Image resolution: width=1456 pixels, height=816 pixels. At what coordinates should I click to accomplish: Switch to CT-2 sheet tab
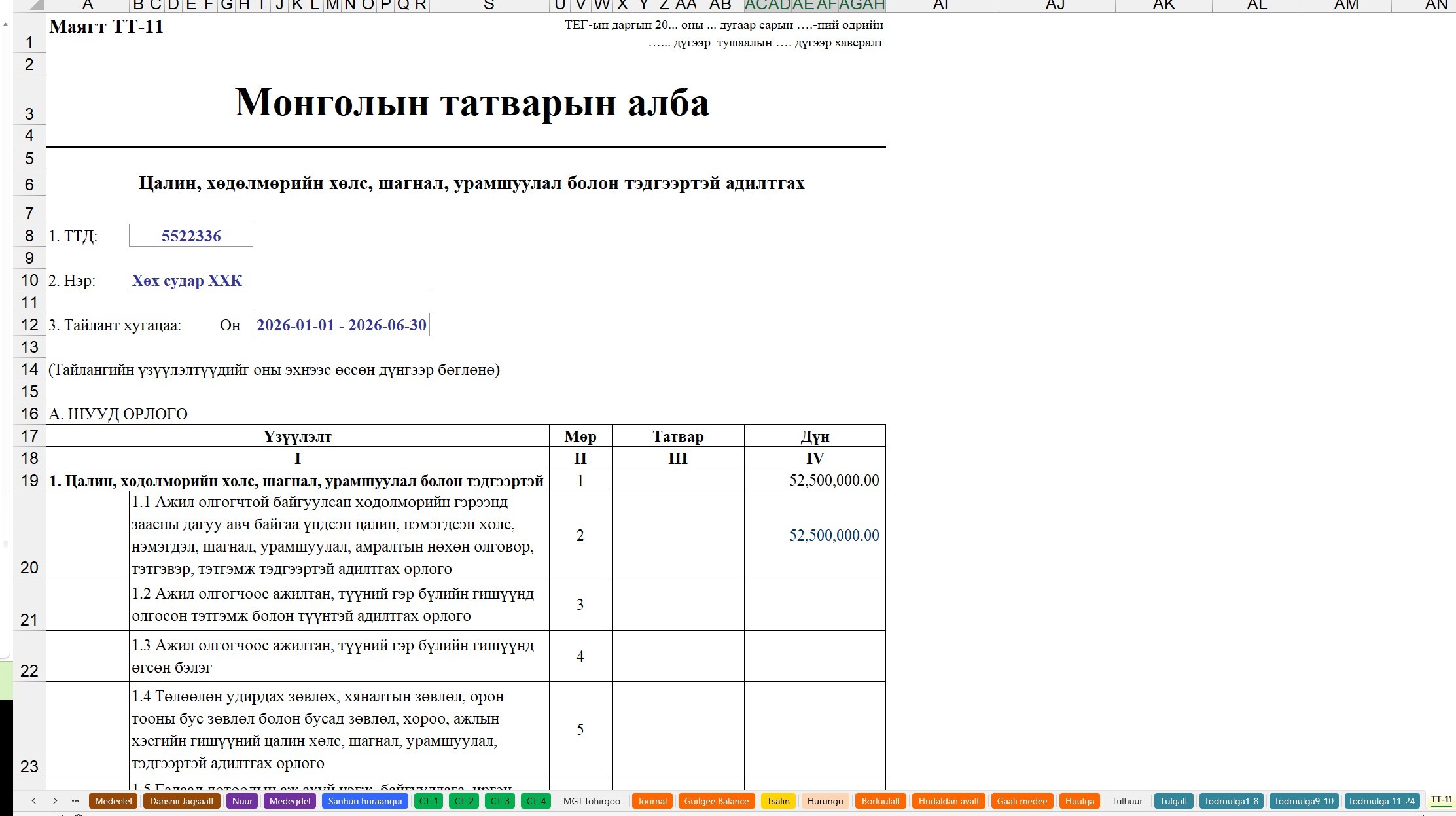pos(464,801)
